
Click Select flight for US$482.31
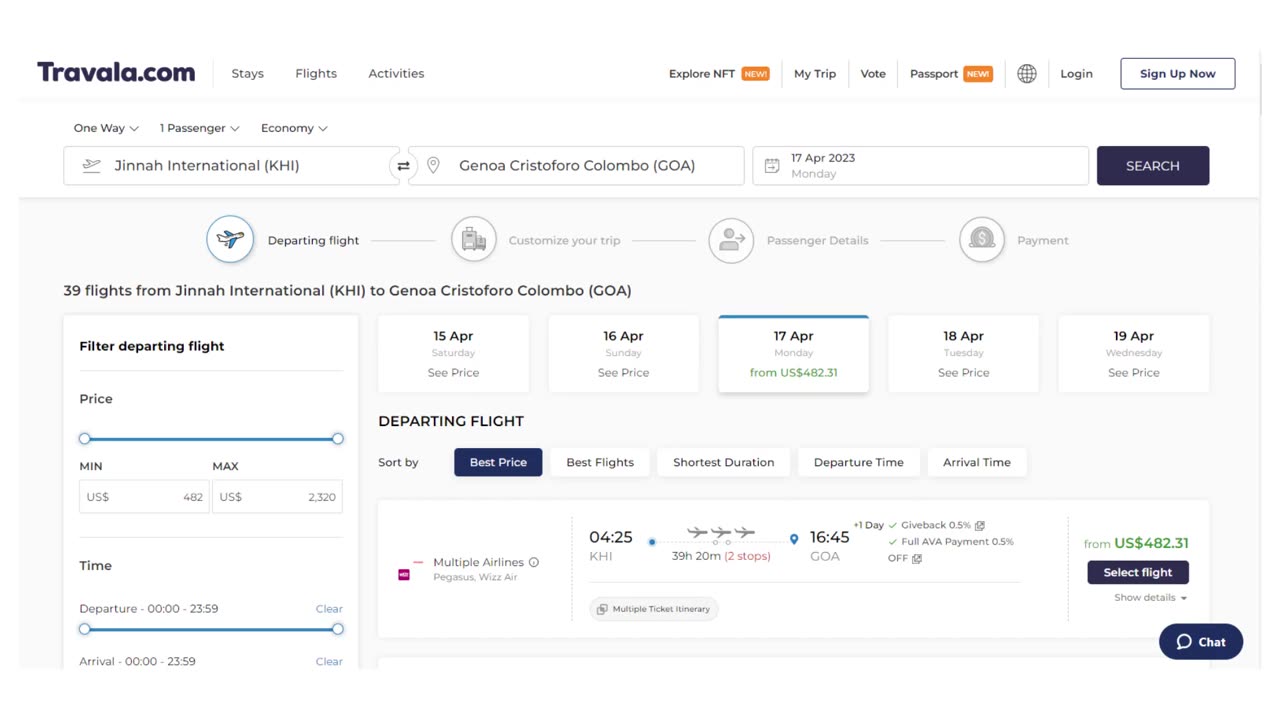(x=1138, y=572)
